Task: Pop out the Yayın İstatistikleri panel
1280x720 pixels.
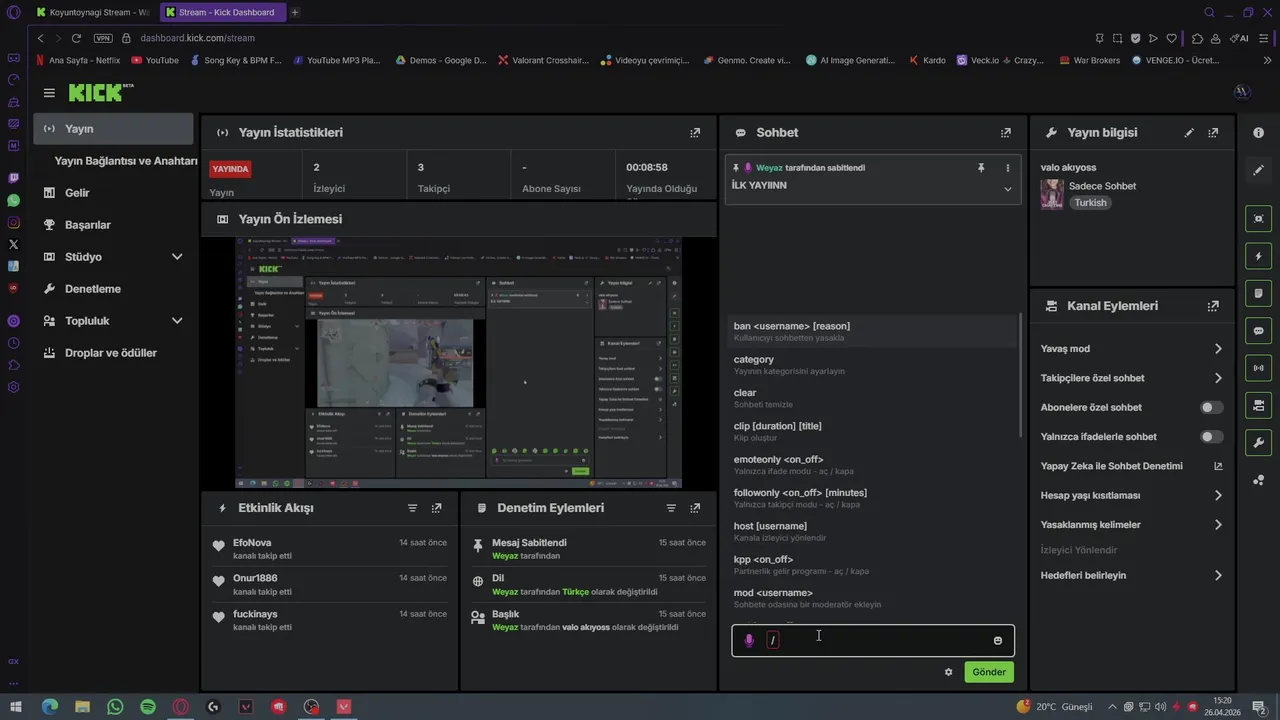Action: 695,133
